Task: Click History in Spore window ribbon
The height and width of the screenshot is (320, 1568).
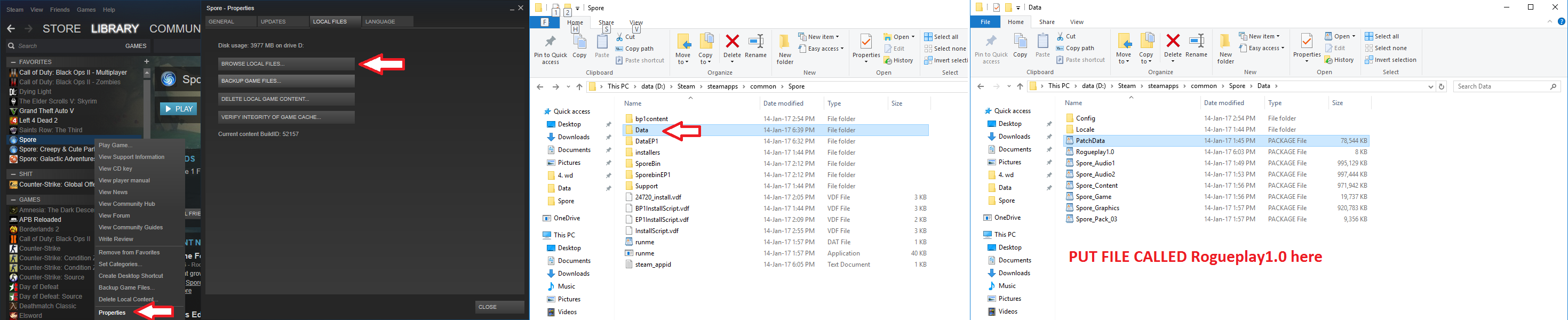Action: point(899,60)
